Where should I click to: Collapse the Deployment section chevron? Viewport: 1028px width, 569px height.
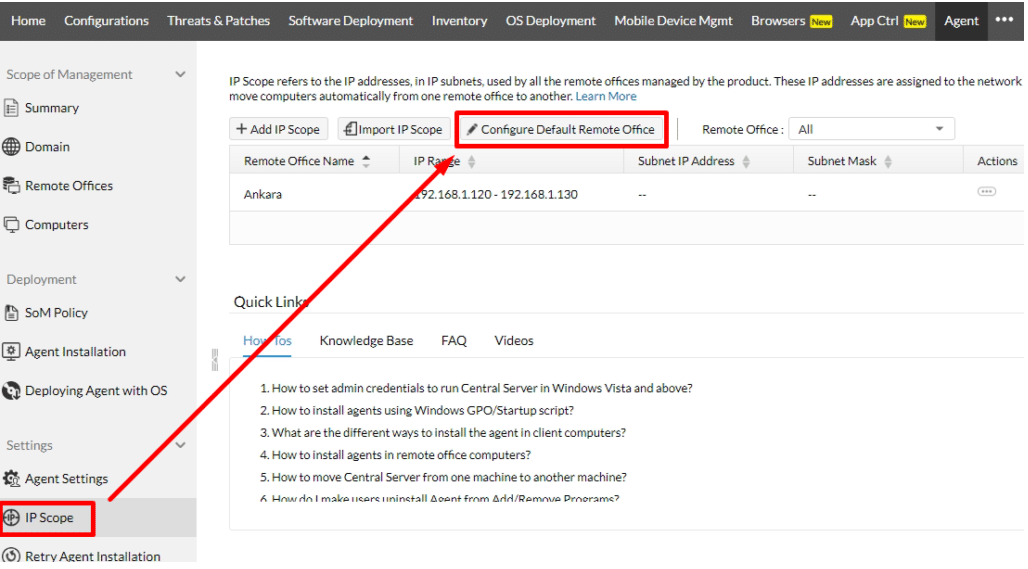click(180, 279)
